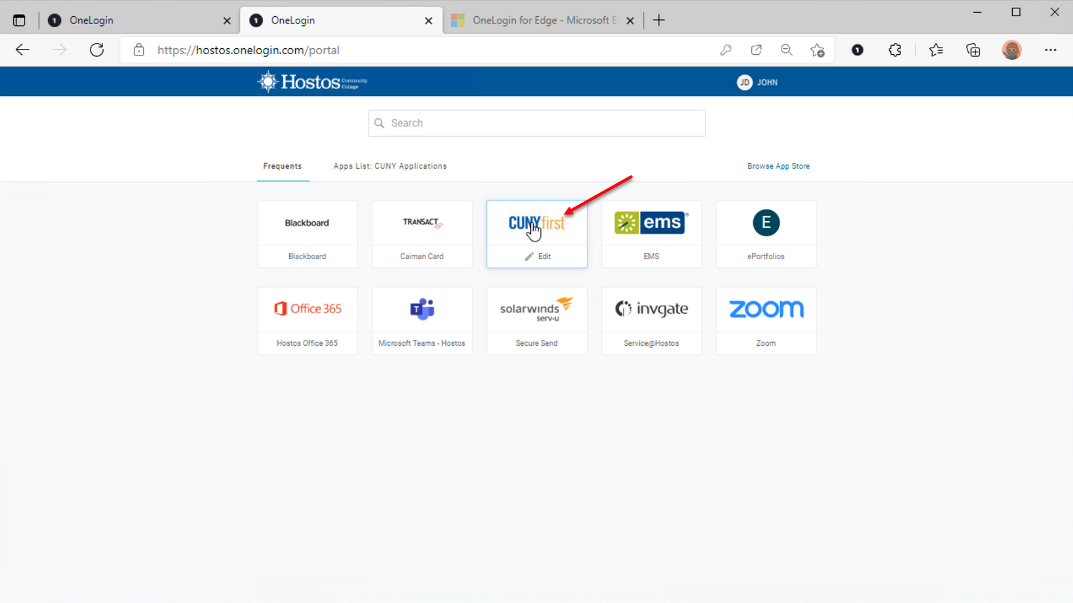
Task: Focus the app Search field
Action: [x=536, y=123]
